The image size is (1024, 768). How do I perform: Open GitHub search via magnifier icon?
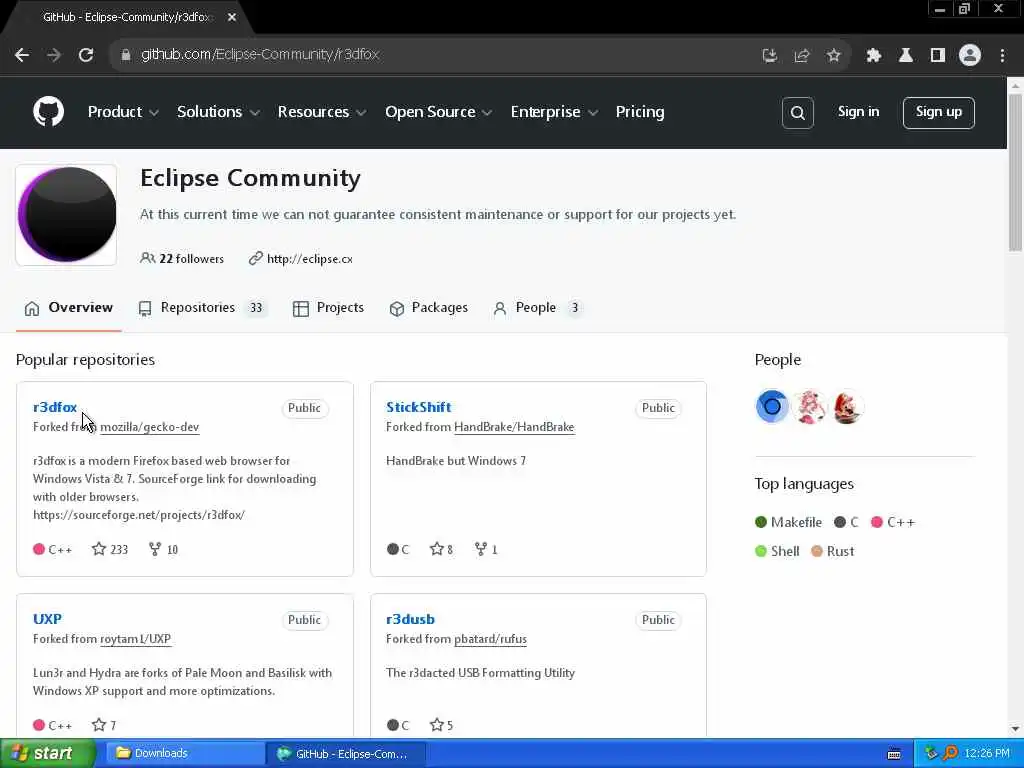point(797,113)
